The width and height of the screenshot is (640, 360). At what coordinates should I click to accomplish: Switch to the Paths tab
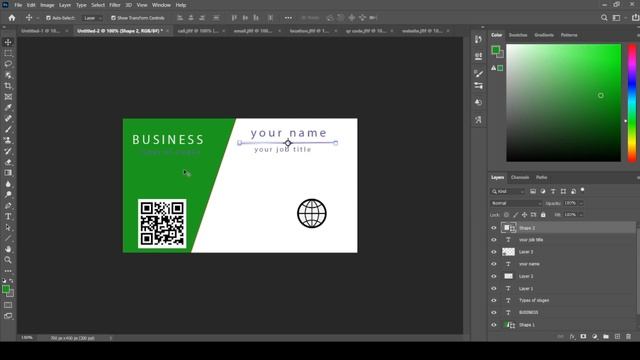click(x=542, y=178)
